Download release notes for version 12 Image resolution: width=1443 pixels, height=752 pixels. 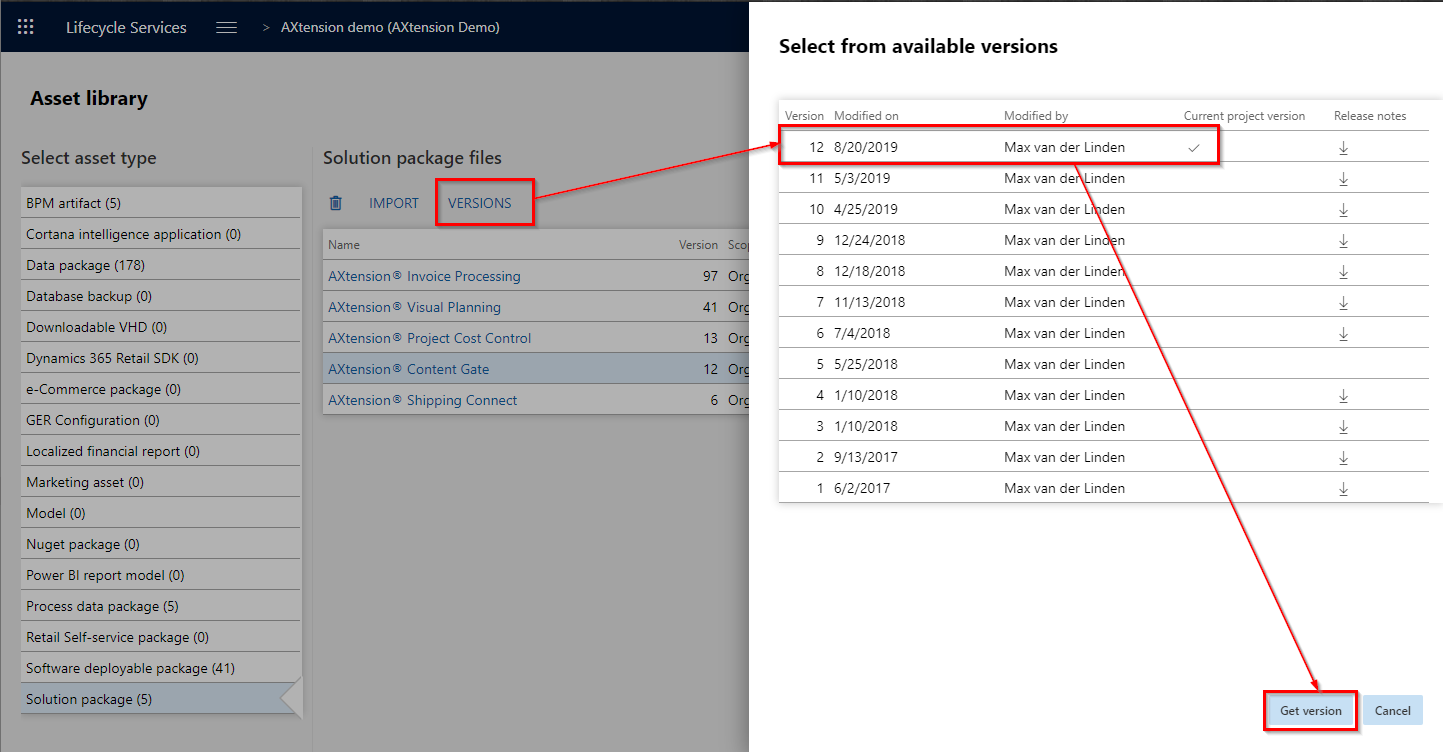pyautogui.click(x=1343, y=148)
